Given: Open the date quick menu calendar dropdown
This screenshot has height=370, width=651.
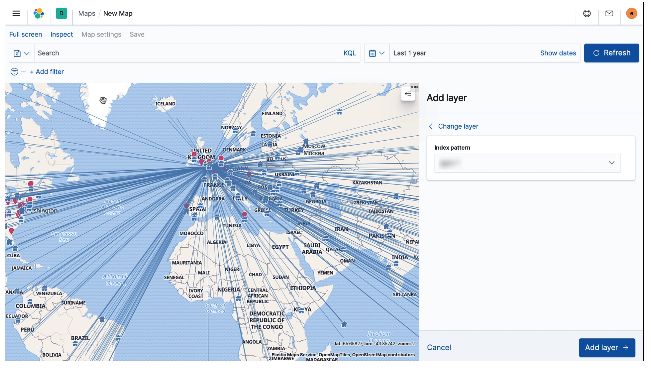Looking at the screenshot, I should (377, 53).
